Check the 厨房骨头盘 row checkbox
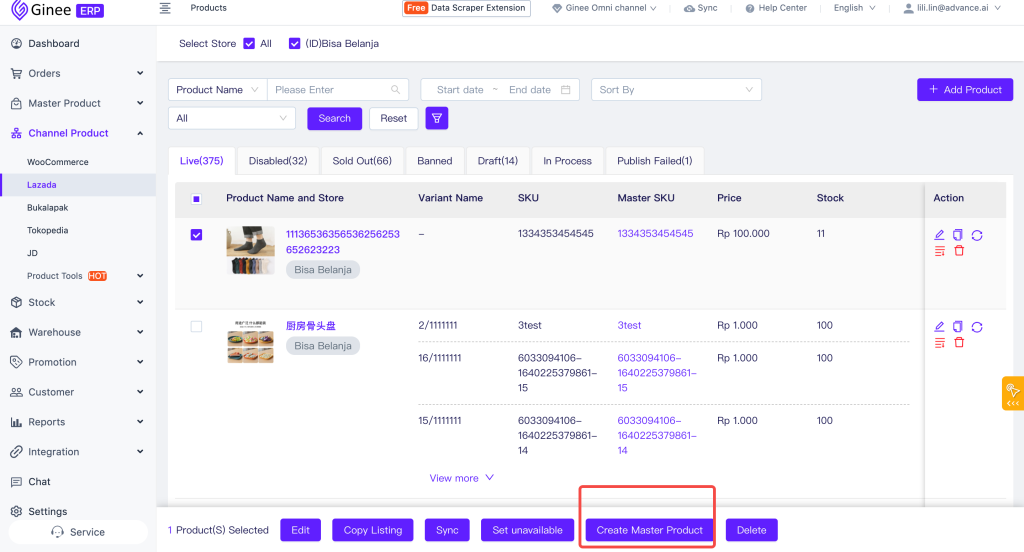The height and width of the screenshot is (552, 1024). tap(196, 326)
